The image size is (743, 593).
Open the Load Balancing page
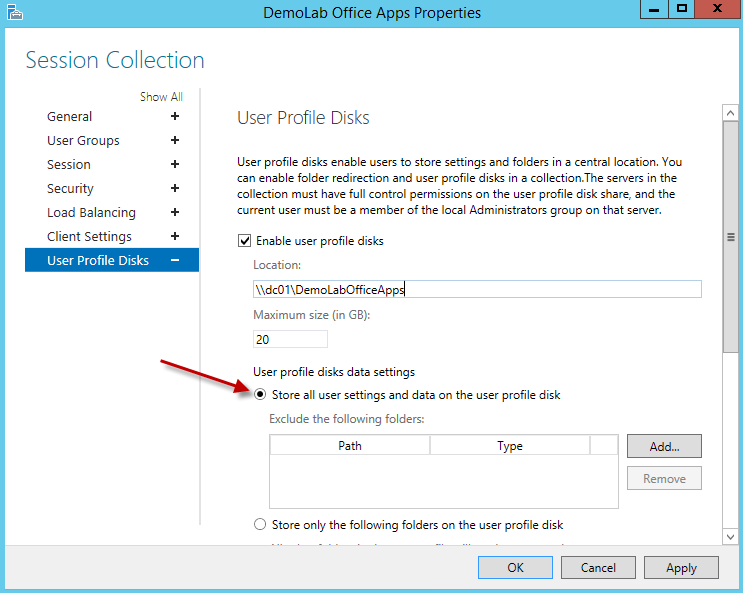coord(91,213)
